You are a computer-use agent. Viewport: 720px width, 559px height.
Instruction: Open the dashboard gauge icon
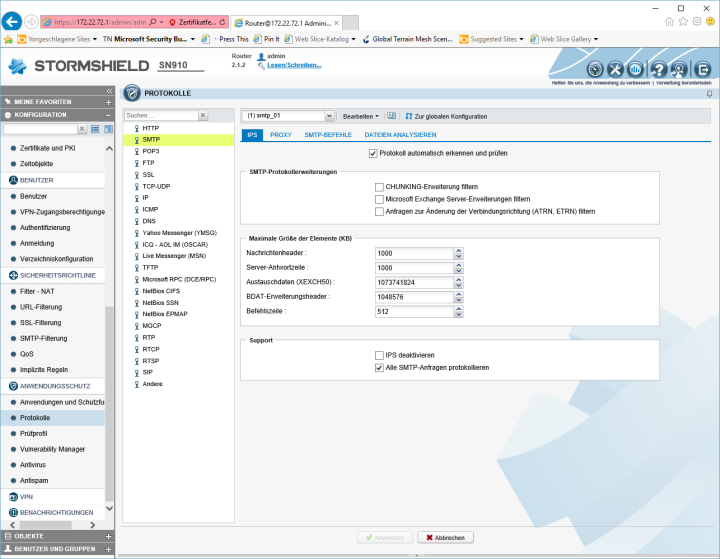pyautogui.click(x=595, y=69)
